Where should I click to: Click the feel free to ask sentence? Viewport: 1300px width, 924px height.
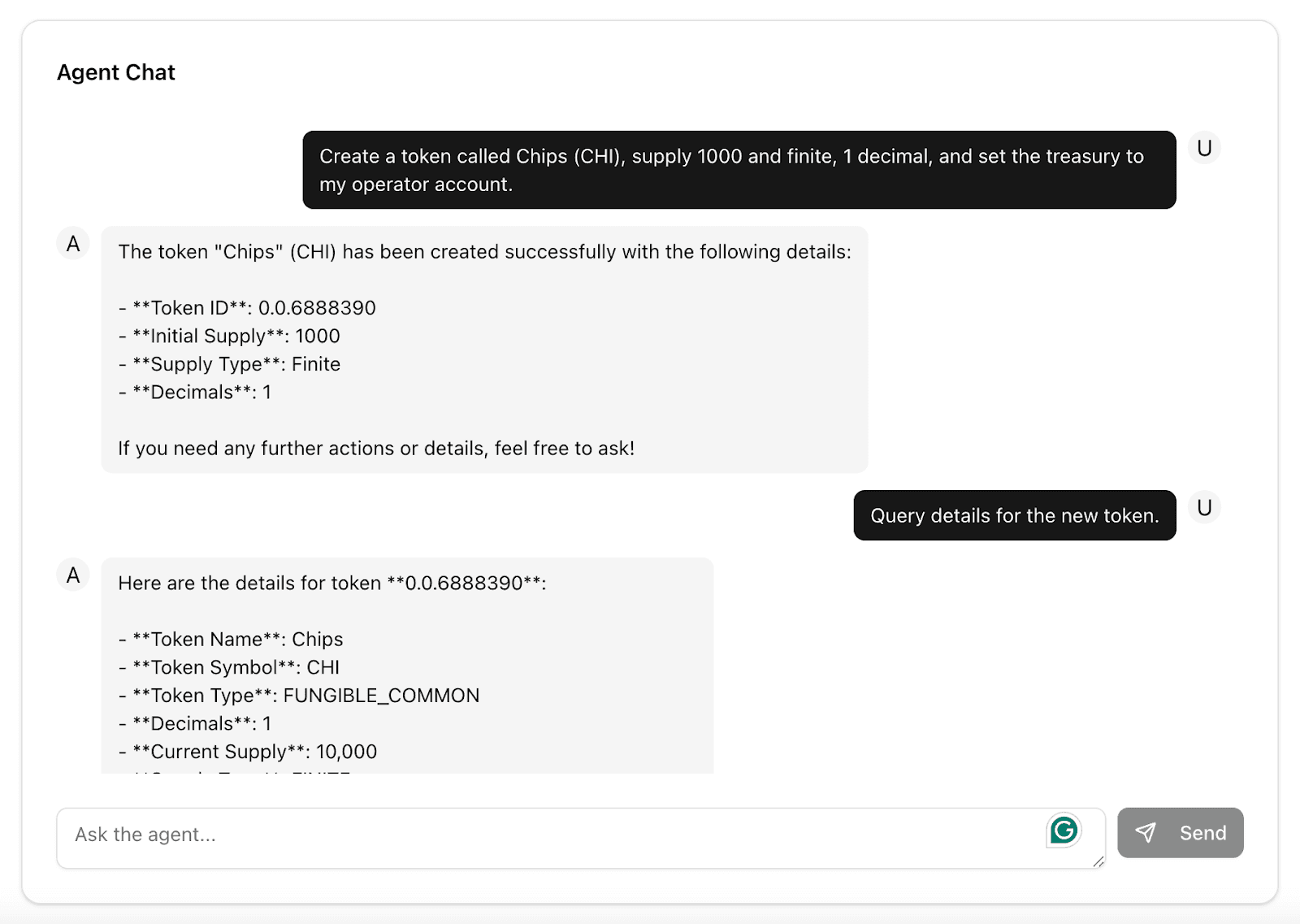(x=376, y=449)
